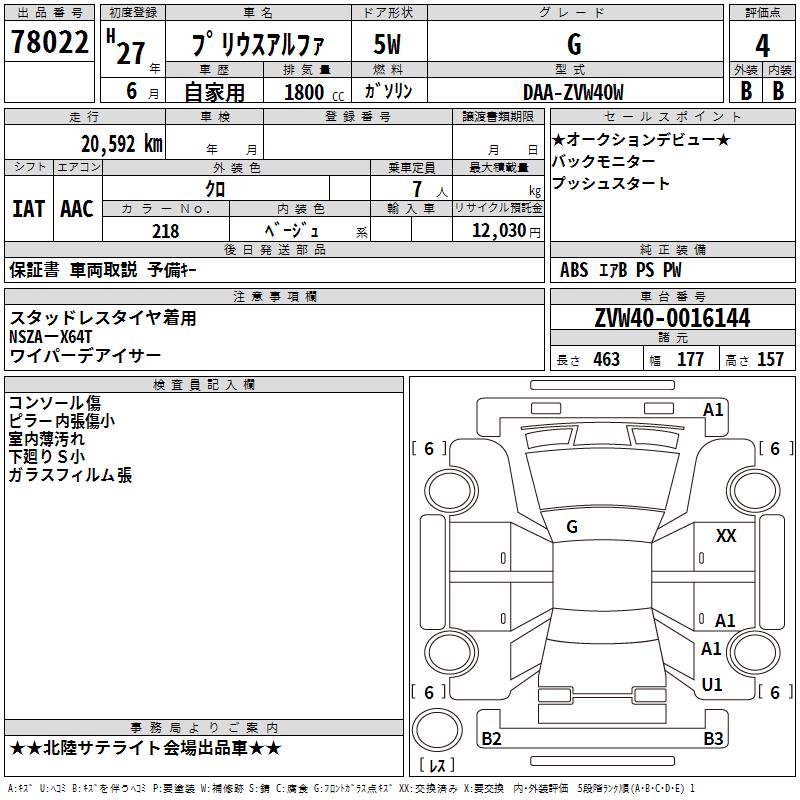Select inspector note ピラー内張傷小
800x800 pixels.
[x=62, y=421]
